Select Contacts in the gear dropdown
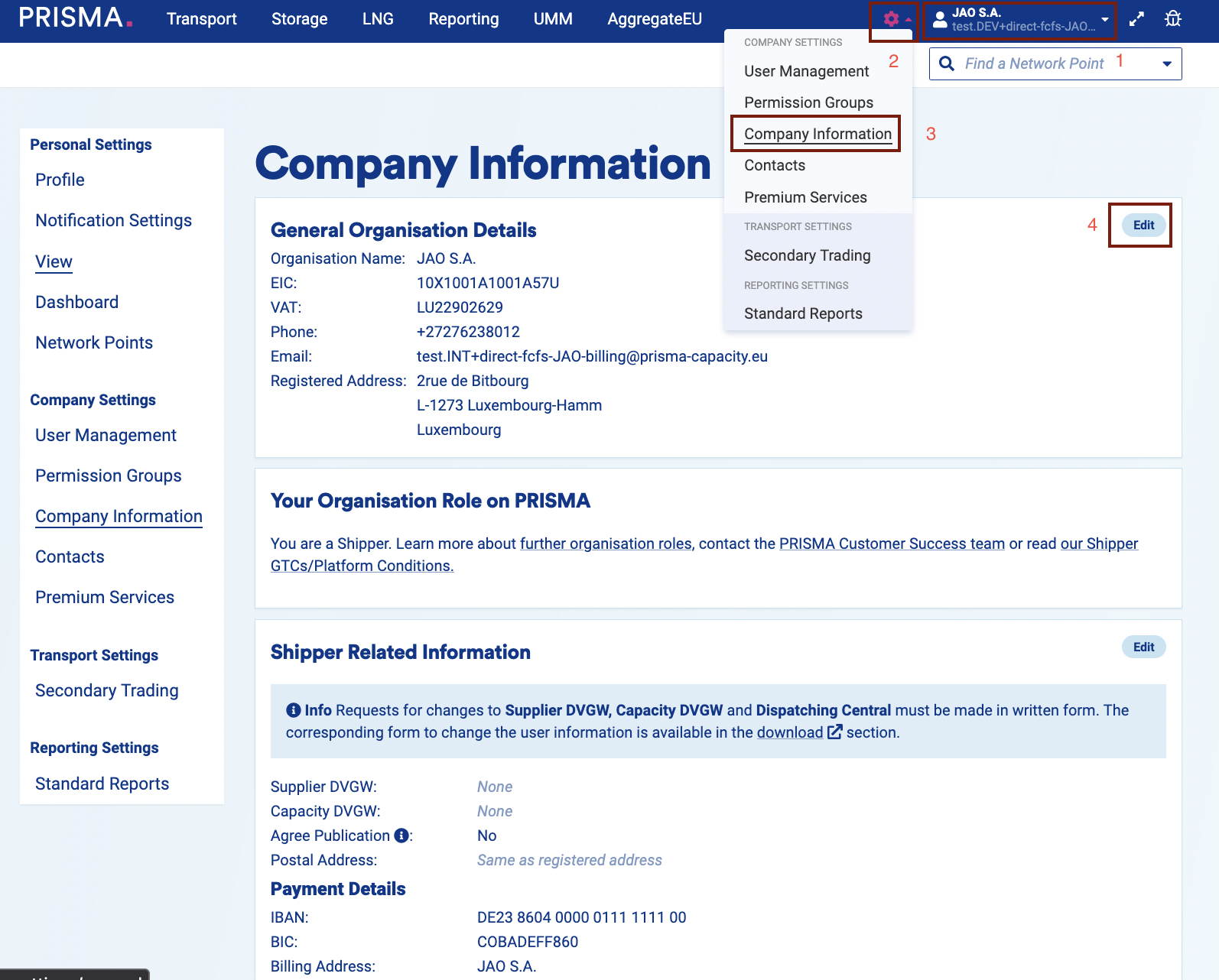This screenshot has width=1219, height=980. coord(775,165)
